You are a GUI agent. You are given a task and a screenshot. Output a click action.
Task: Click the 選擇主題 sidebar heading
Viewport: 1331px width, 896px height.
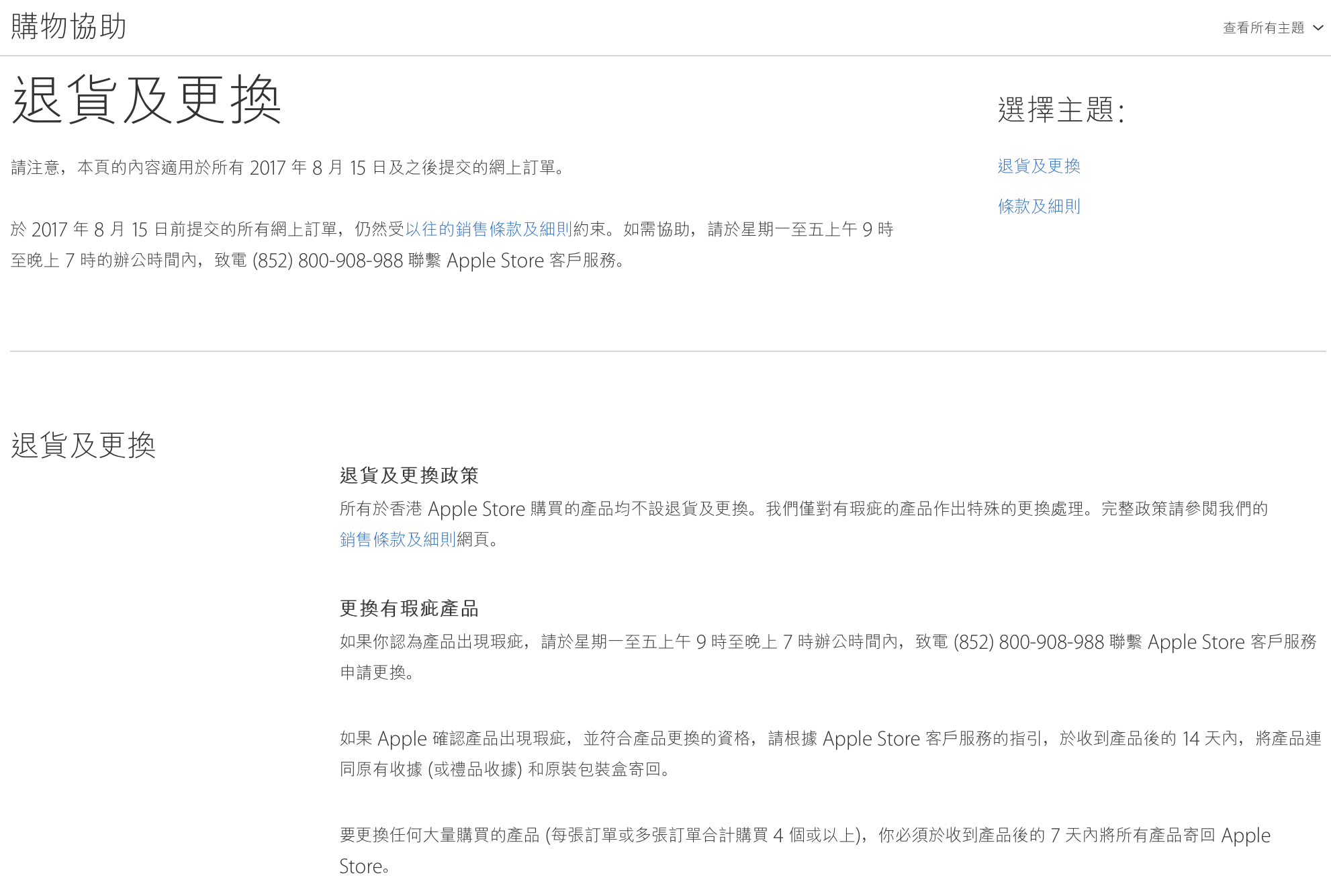(x=1060, y=109)
